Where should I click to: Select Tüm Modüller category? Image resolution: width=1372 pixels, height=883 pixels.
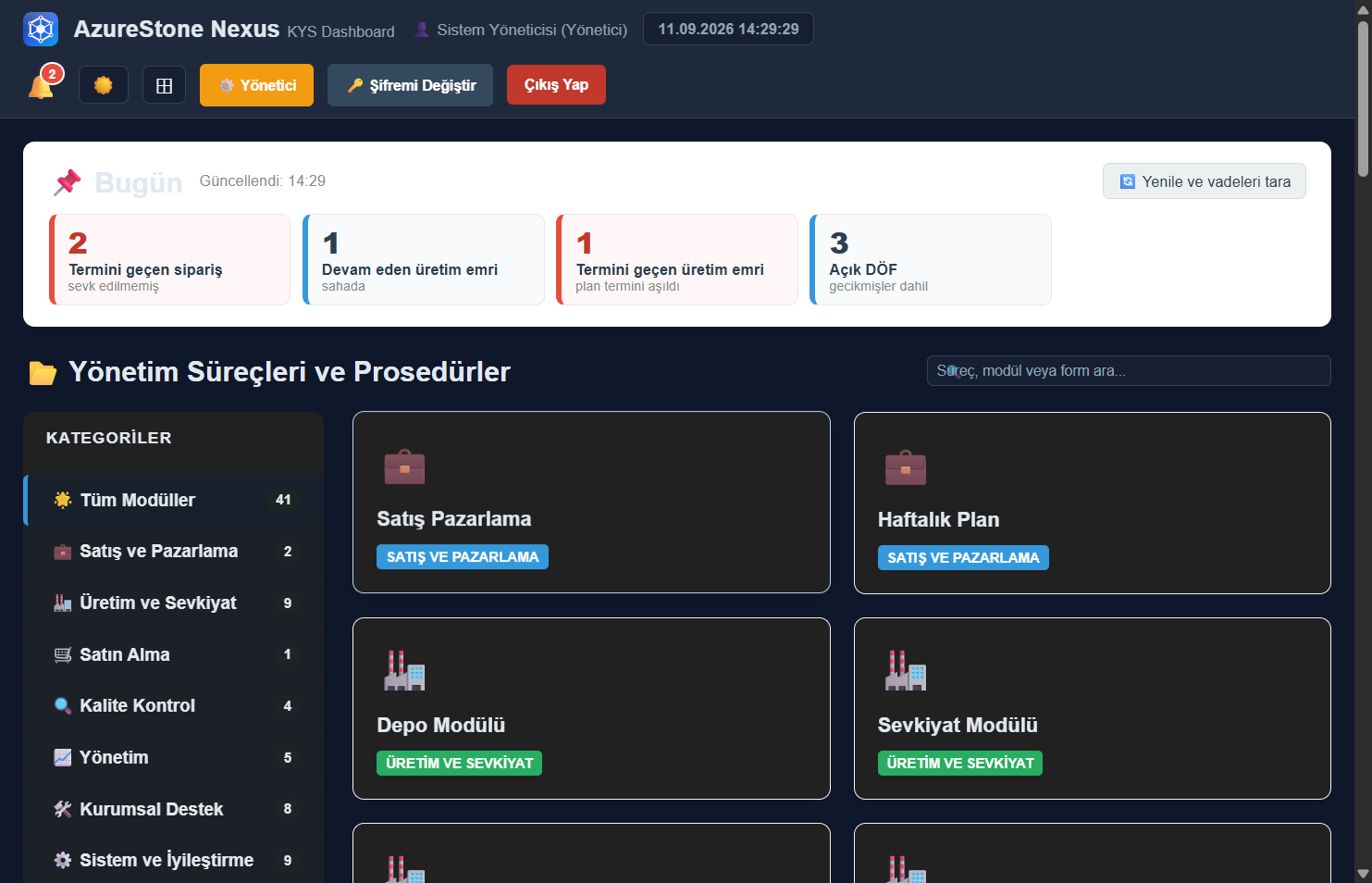pos(173,500)
